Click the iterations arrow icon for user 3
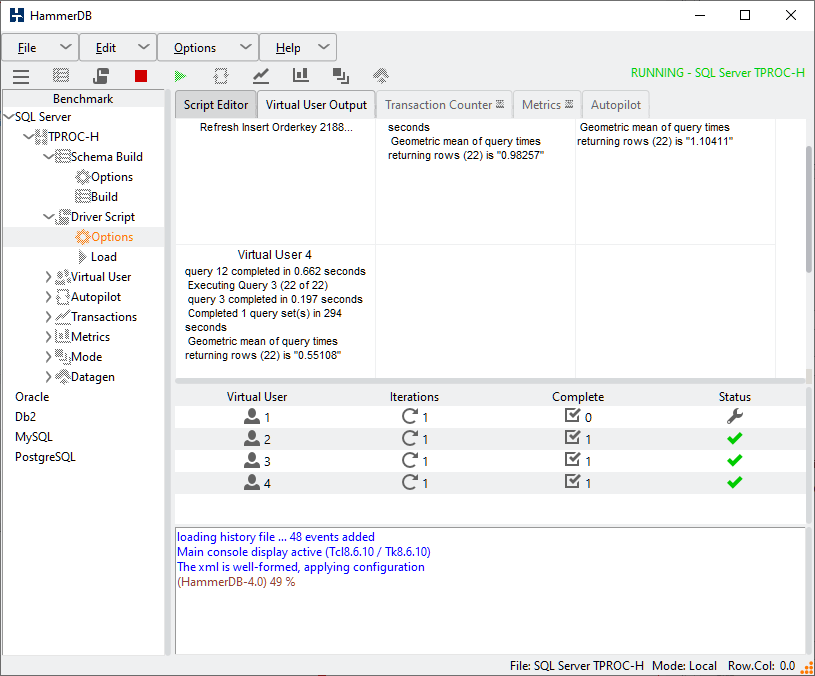The width and height of the screenshot is (815, 676). click(x=410, y=460)
